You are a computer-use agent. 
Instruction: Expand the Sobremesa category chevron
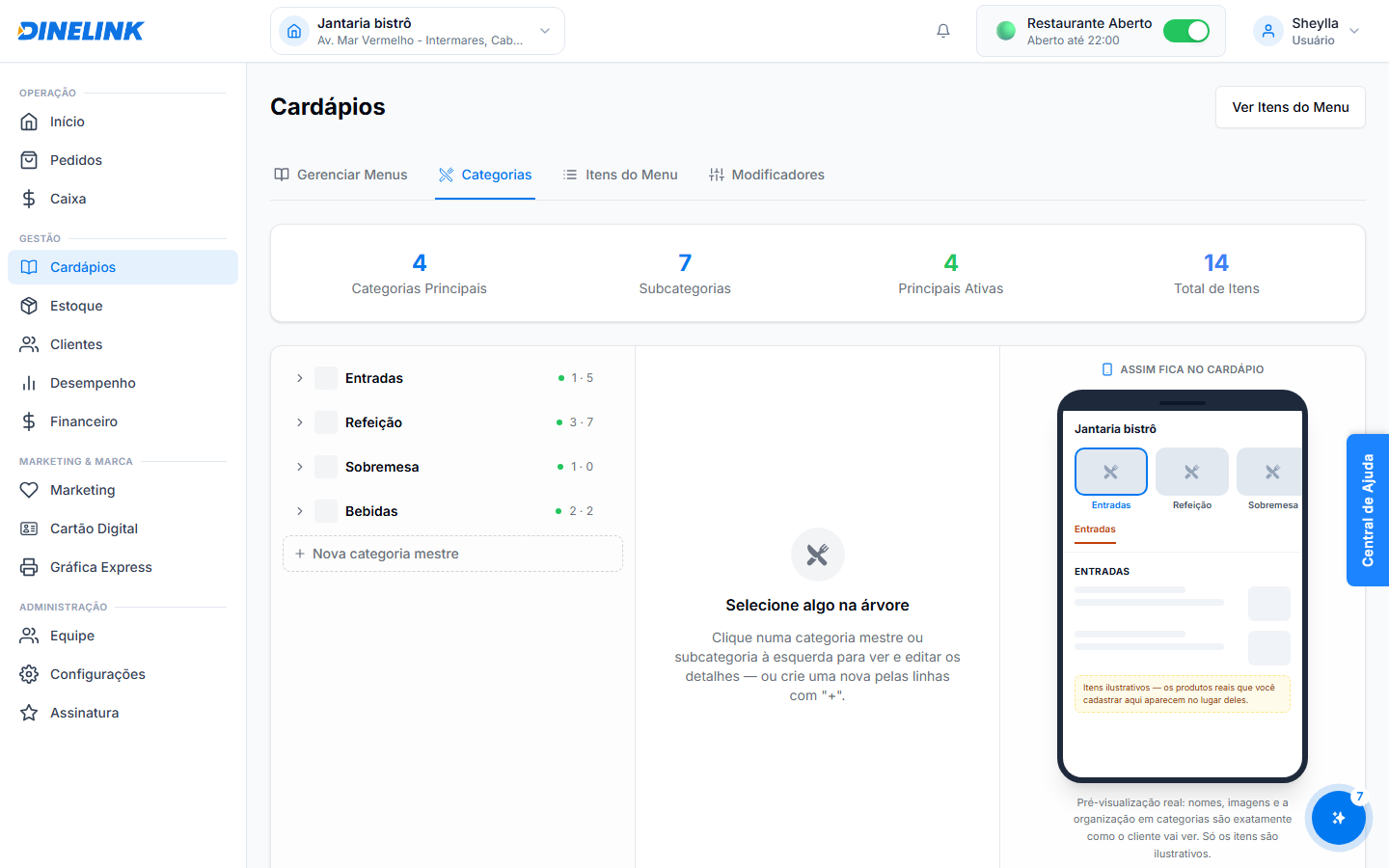click(300, 467)
